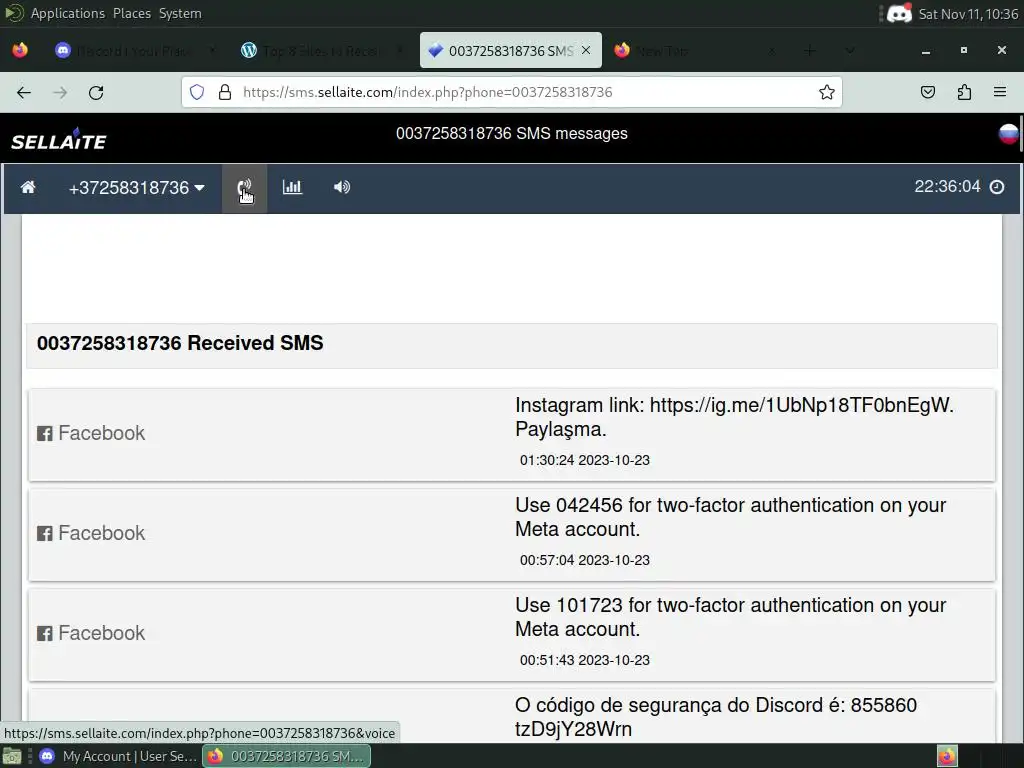Image resolution: width=1024 pixels, height=768 pixels.
Task: Click the Instagram link ig.me message
Action: (x=734, y=417)
